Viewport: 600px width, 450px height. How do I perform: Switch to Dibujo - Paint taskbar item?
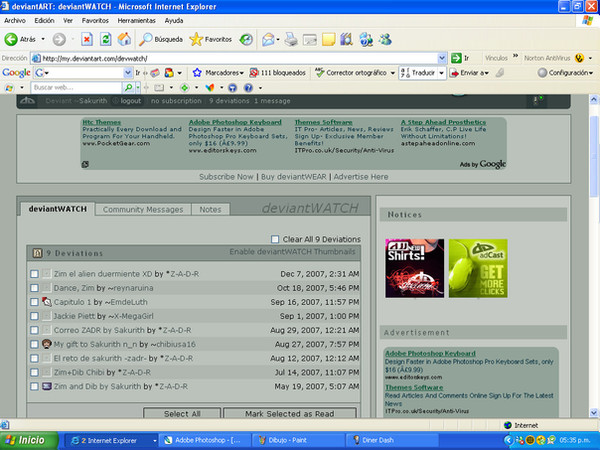point(298,440)
